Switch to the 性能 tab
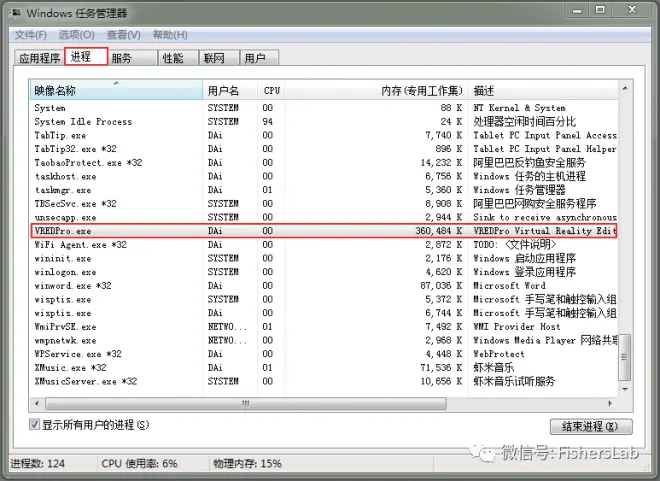This screenshot has height=481, width=660. point(178,58)
